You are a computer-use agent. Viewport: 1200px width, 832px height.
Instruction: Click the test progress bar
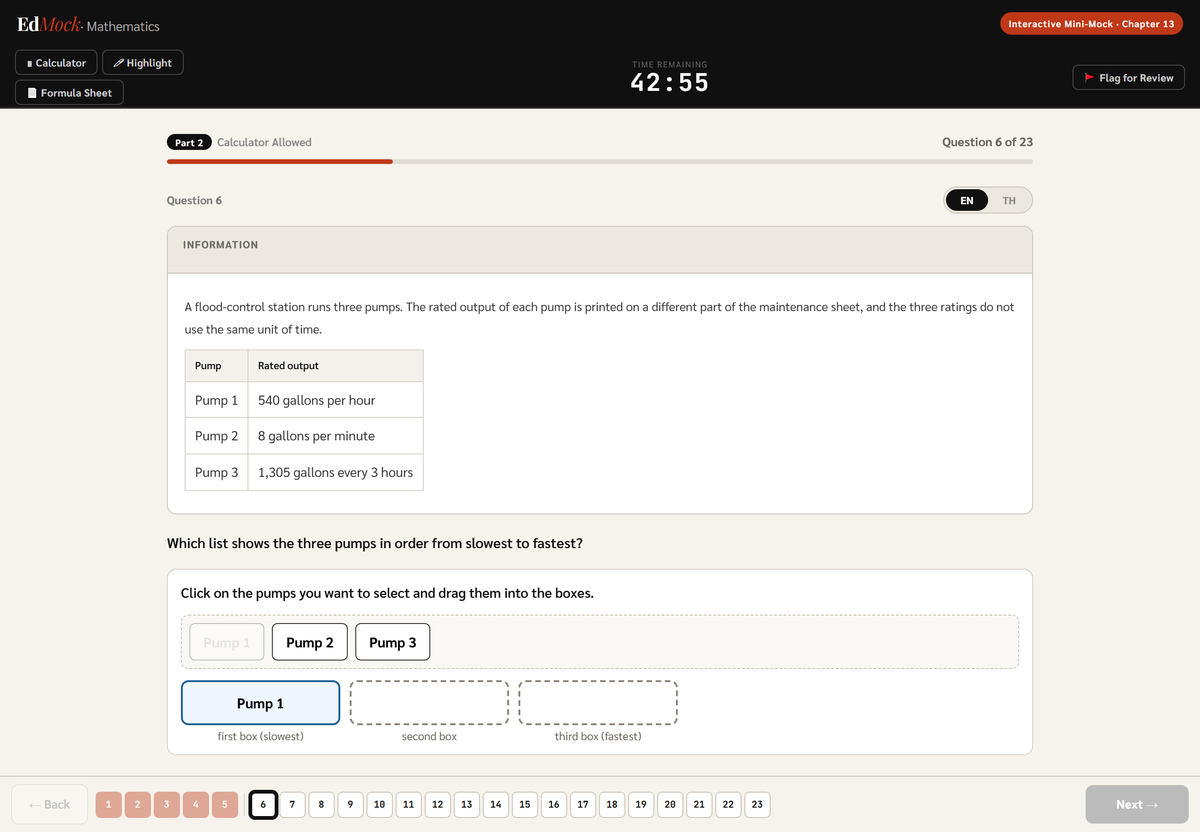600,161
